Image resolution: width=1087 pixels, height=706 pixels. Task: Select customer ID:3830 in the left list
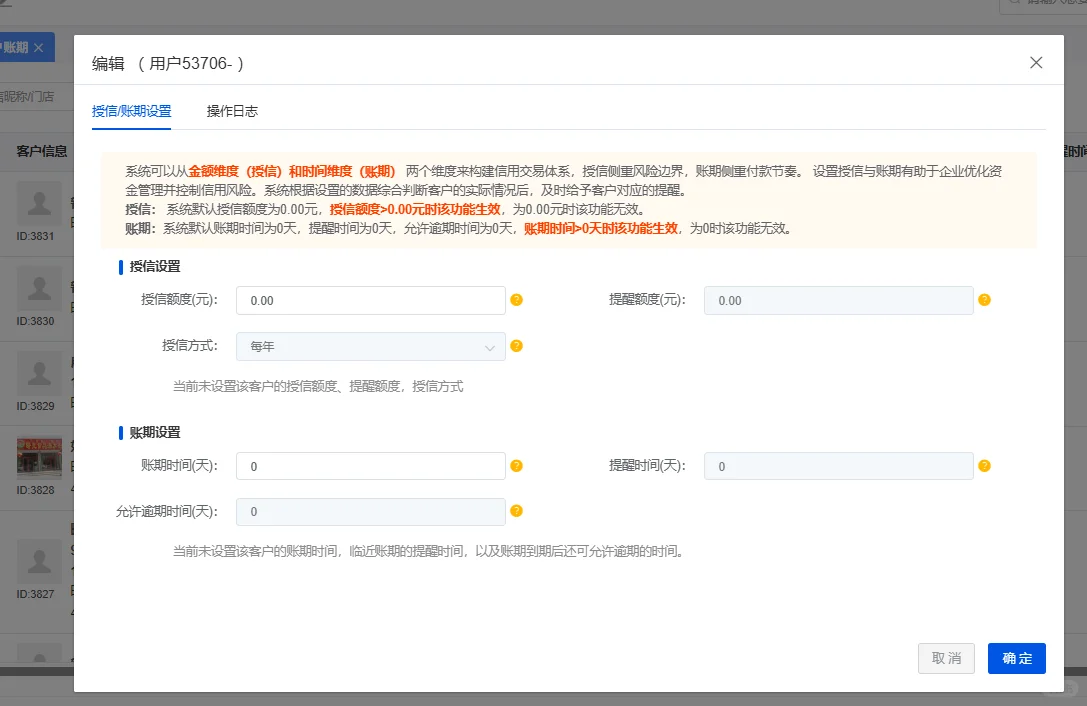39,285
